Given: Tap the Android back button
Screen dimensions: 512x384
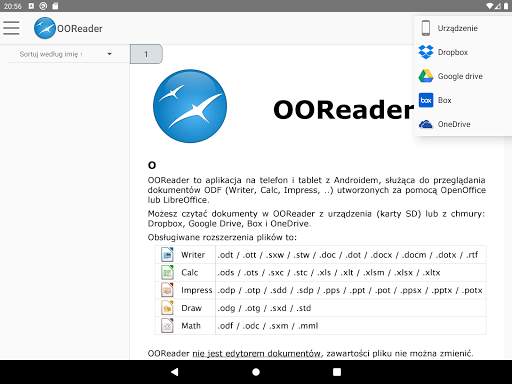Looking at the screenshot, I should tap(174, 372).
